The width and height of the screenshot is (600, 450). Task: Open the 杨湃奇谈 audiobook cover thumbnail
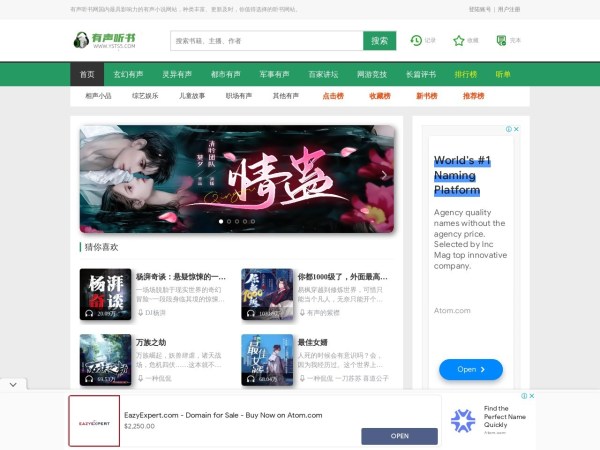[106, 294]
